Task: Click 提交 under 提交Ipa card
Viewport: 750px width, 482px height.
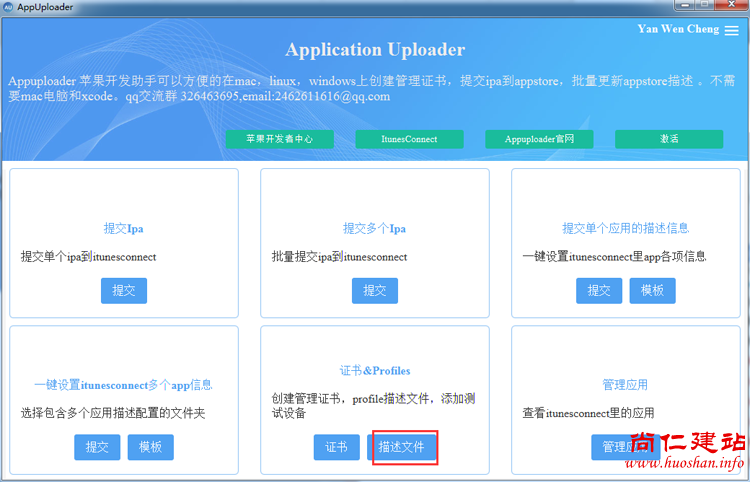Action: [x=124, y=290]
